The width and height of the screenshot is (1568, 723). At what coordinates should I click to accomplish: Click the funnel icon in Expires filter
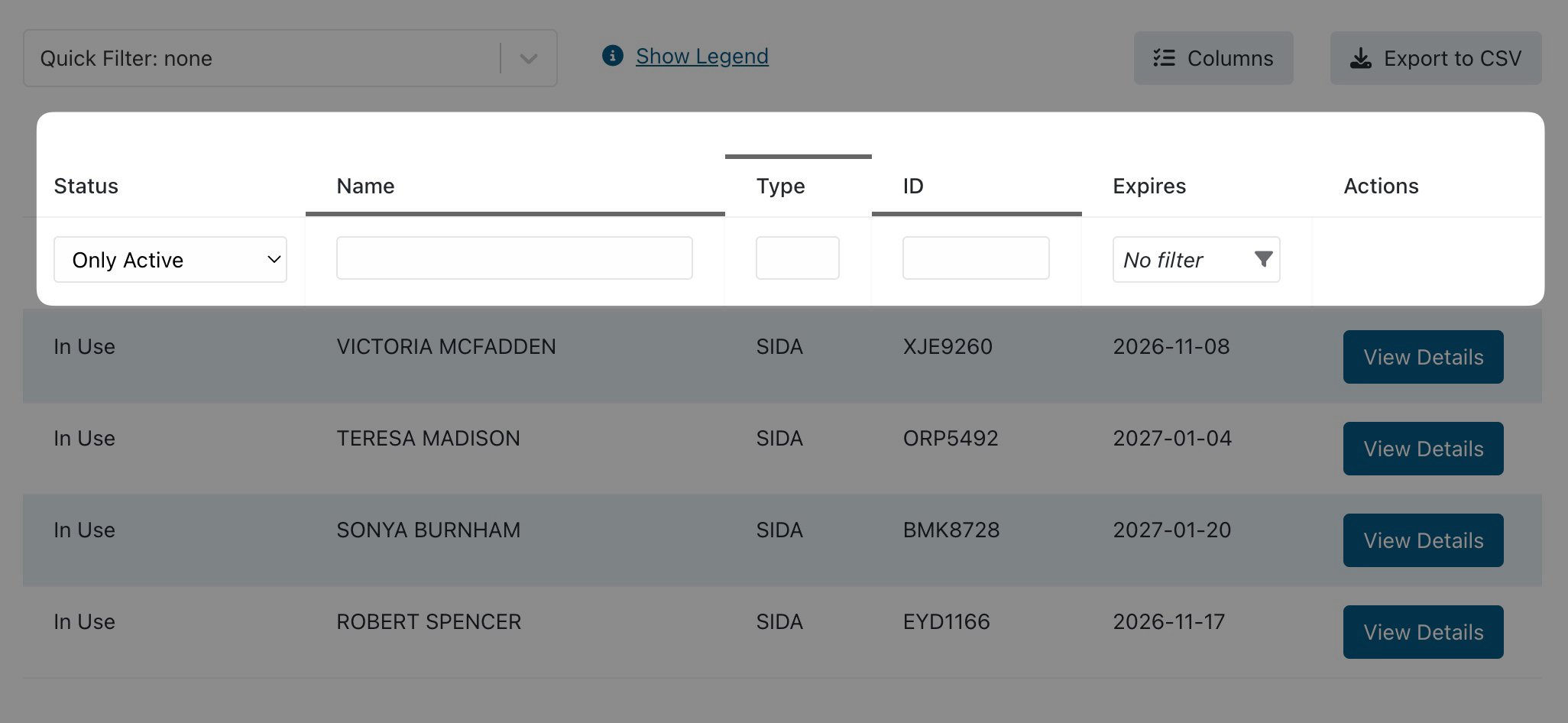[x=1263, y=260]
